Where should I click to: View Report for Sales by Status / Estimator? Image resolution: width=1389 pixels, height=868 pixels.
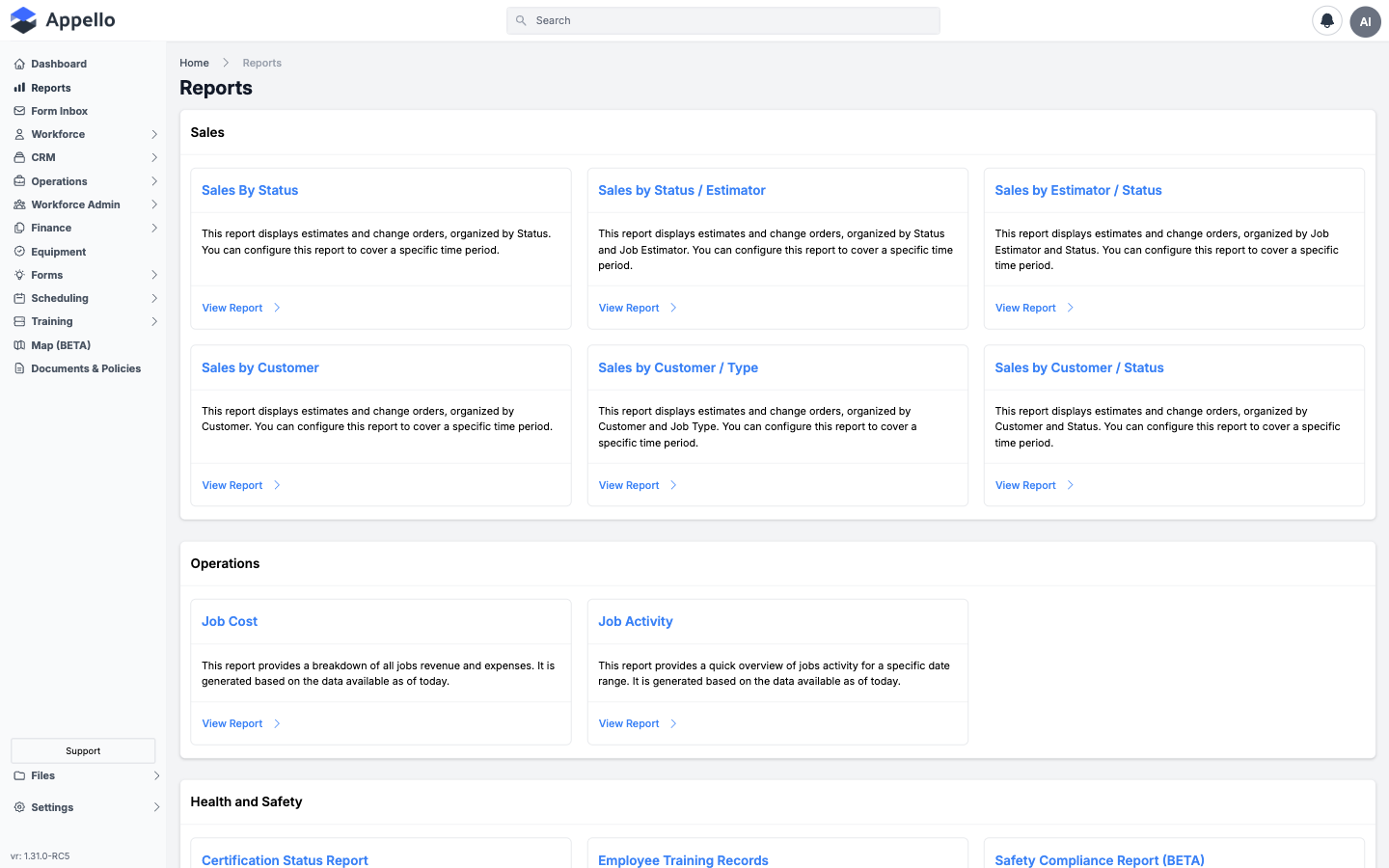[x=629, y=308]
